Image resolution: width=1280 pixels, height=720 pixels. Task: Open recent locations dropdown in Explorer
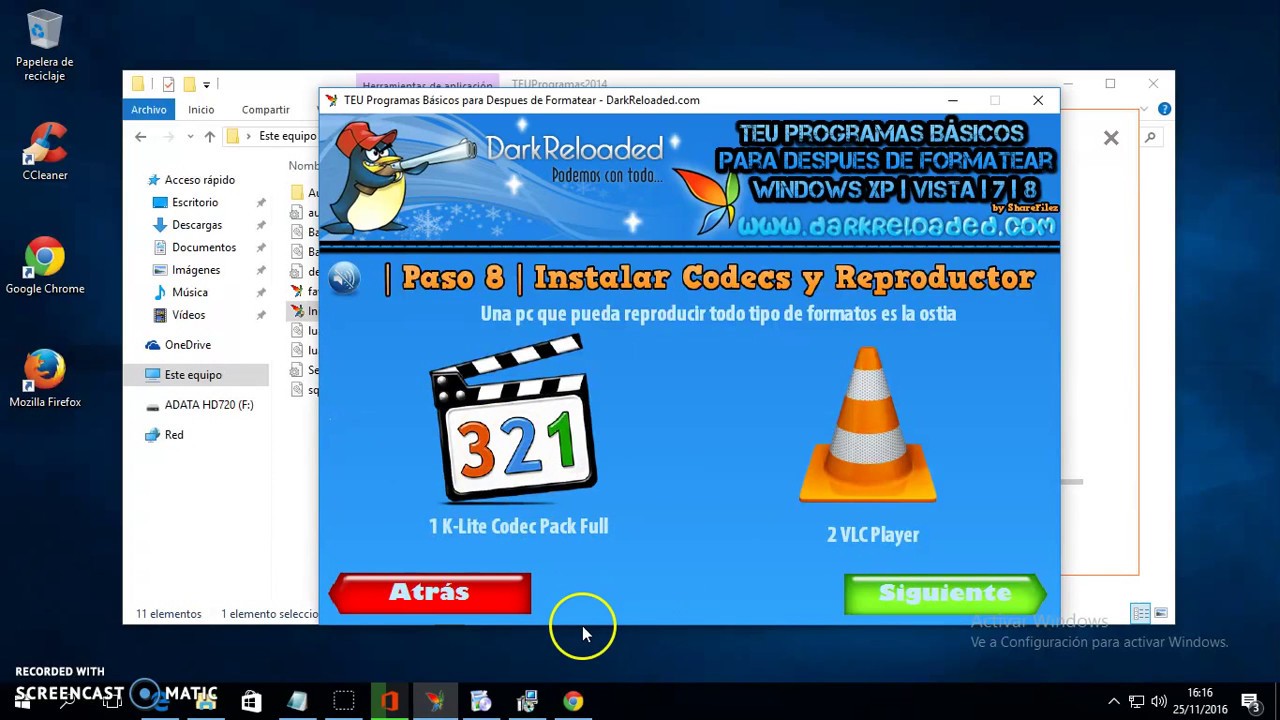(190, 137)
